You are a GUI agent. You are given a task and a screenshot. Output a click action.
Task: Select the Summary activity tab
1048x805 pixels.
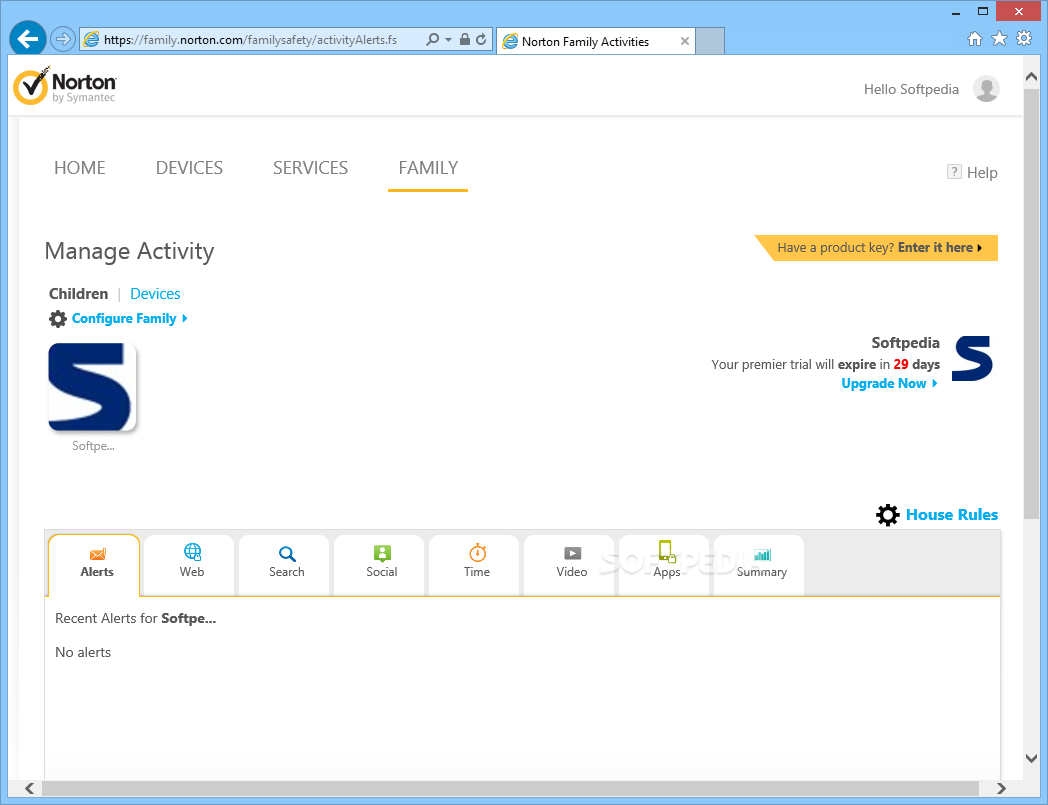pyautogui.click(x=759, y=565)
